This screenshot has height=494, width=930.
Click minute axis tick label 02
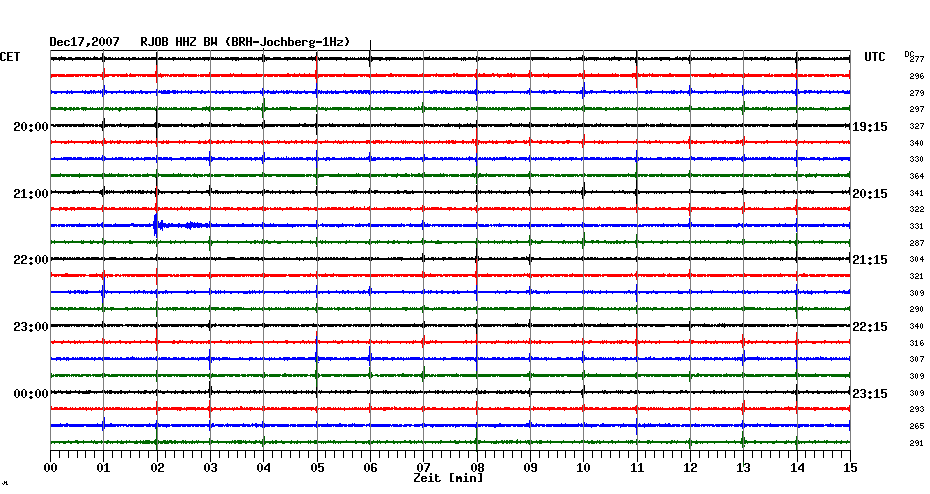click(157, 468)
